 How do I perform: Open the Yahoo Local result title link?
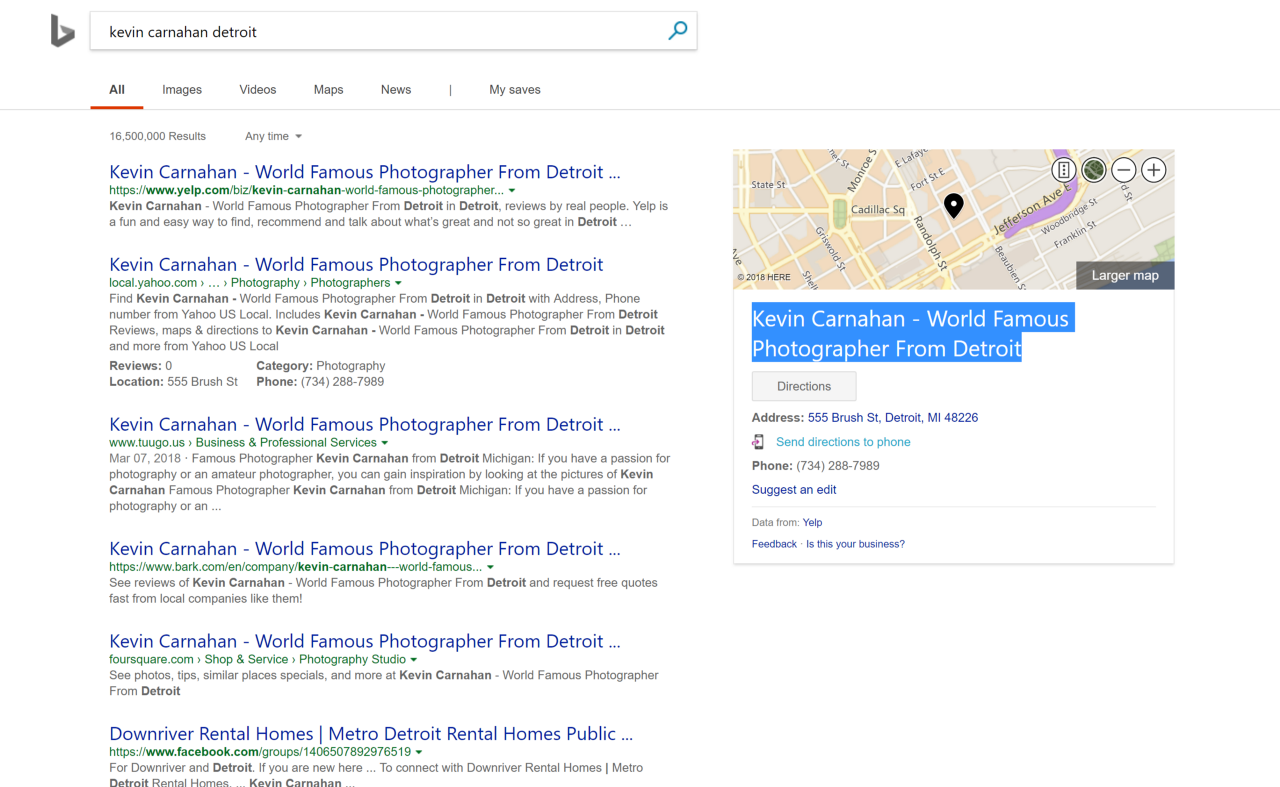tap(356, 265)
